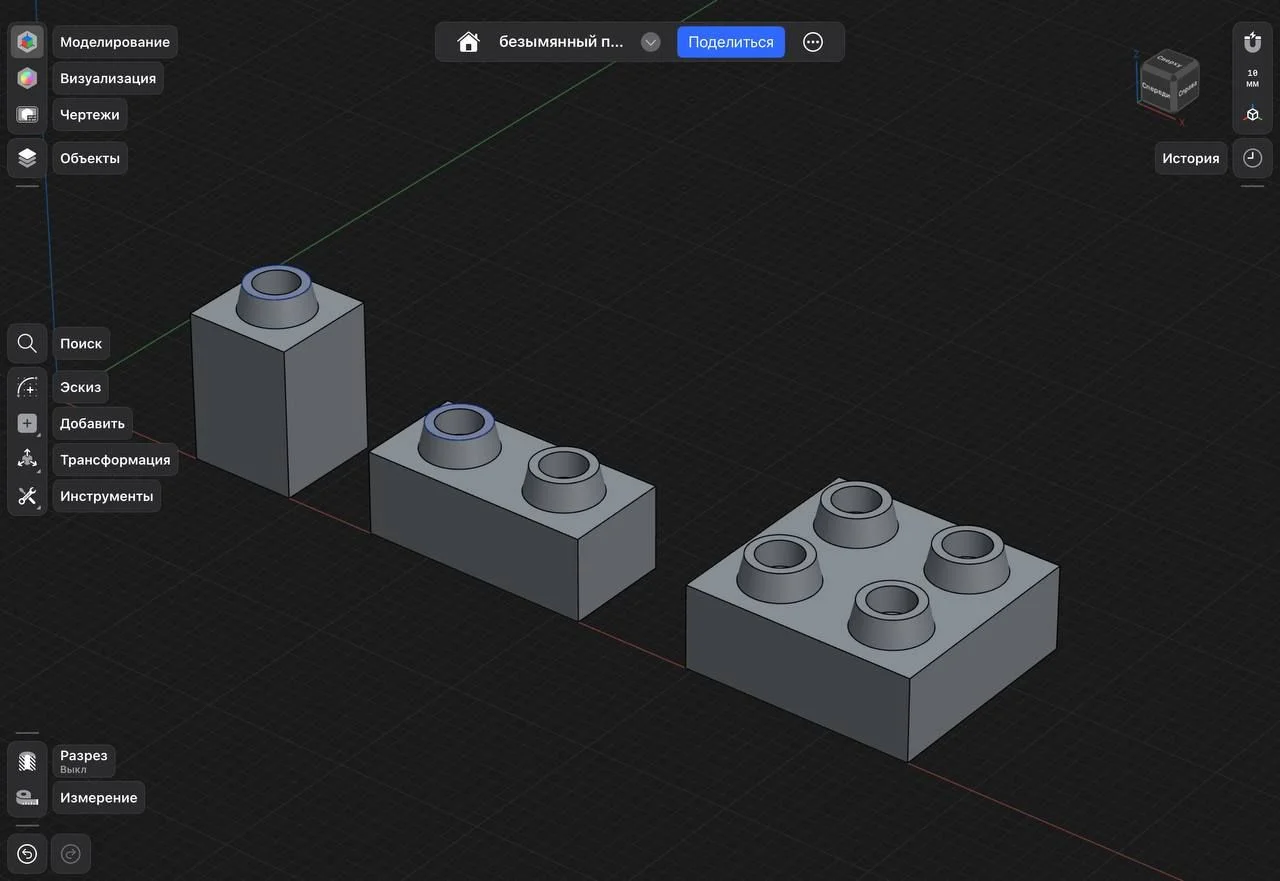
Task: Select the two-stud brick's front face
Action: [x=474, y=535]
